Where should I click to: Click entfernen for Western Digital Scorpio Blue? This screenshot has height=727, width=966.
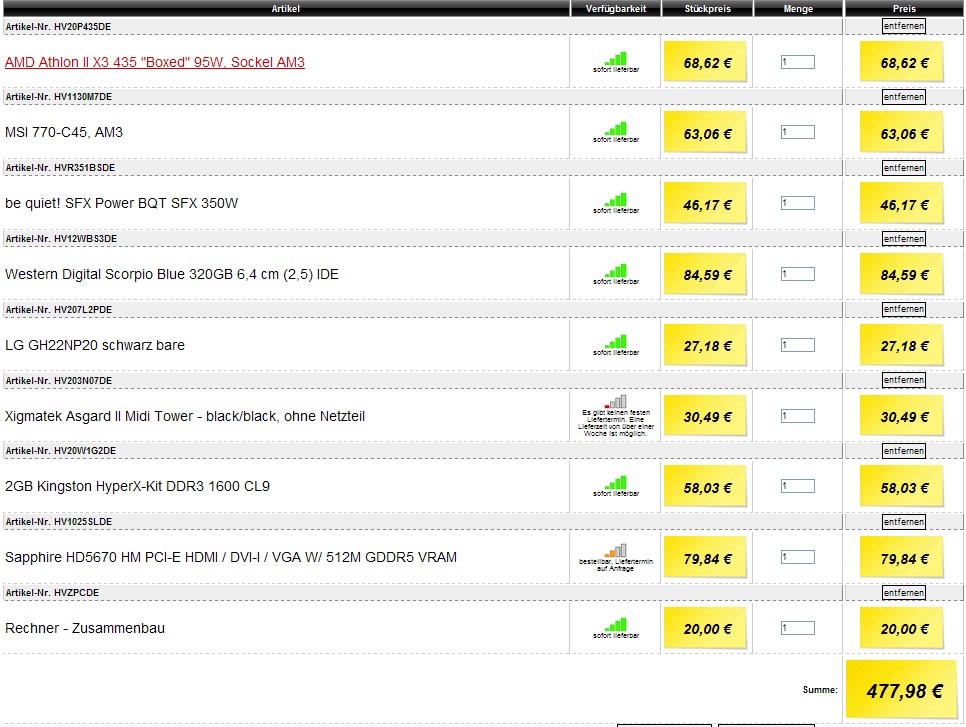coord(904,238)
